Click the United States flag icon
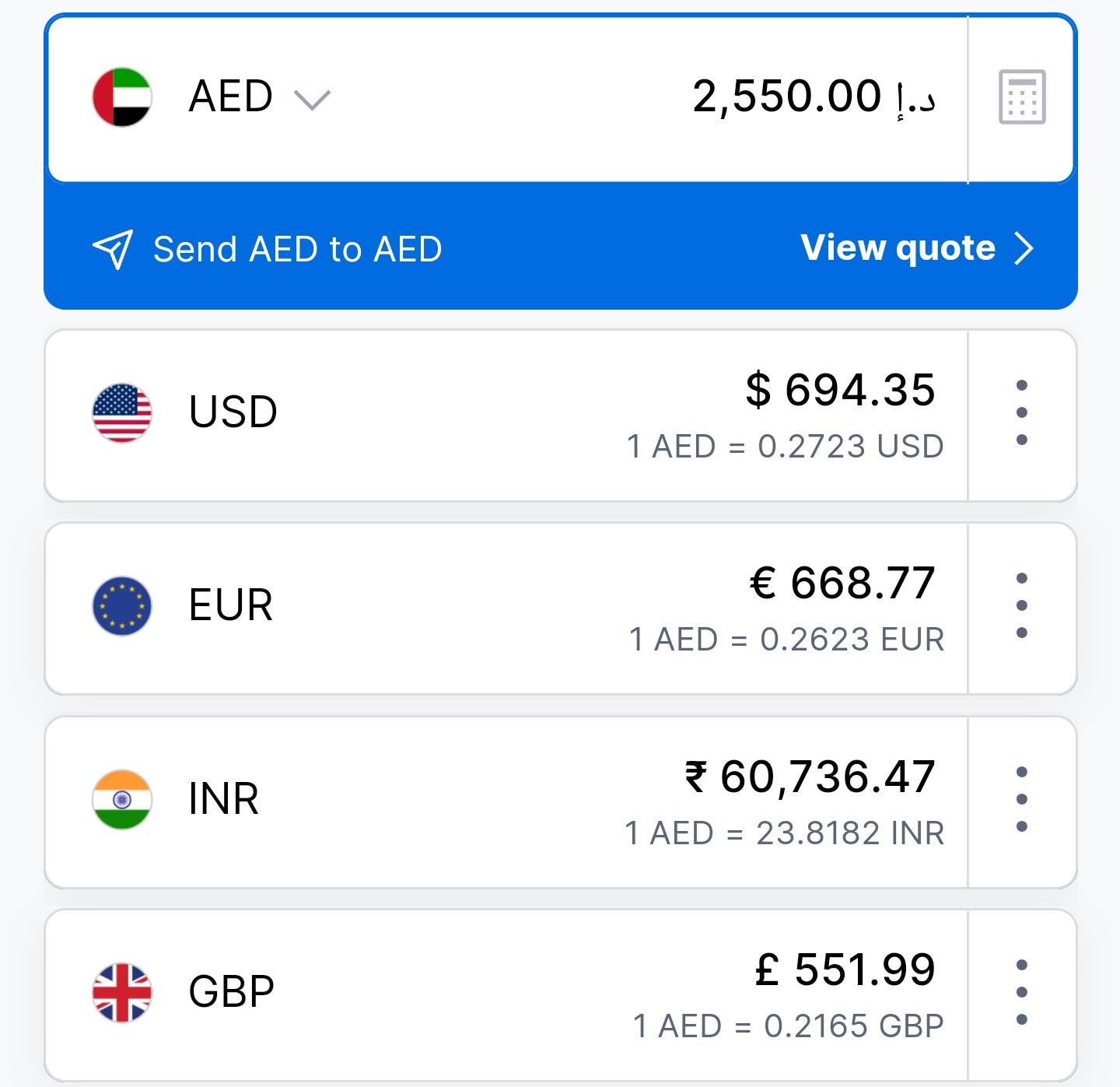 [x=122, y=412]
